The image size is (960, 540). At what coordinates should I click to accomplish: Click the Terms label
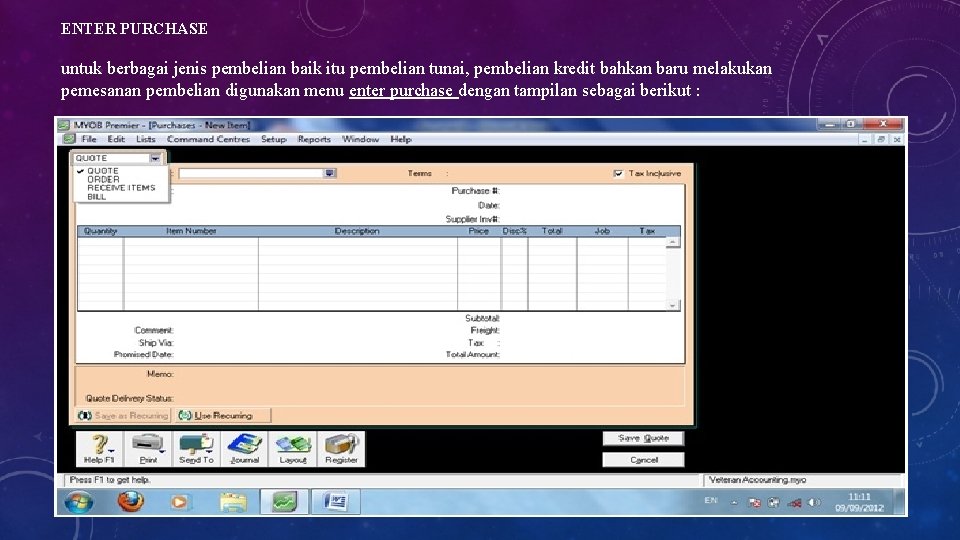(x=420, y=174)
